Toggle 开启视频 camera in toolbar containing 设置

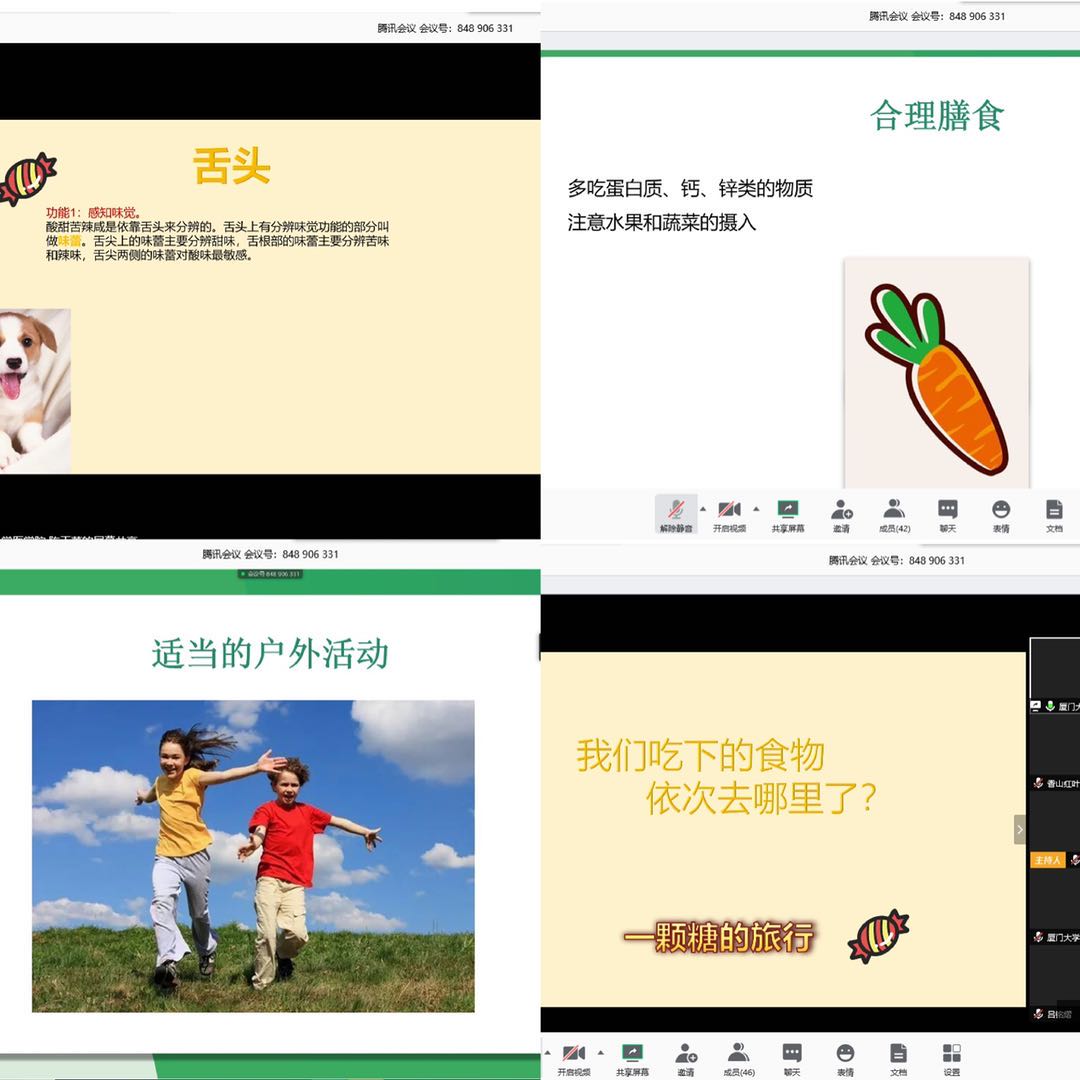tap(573, 1053)
